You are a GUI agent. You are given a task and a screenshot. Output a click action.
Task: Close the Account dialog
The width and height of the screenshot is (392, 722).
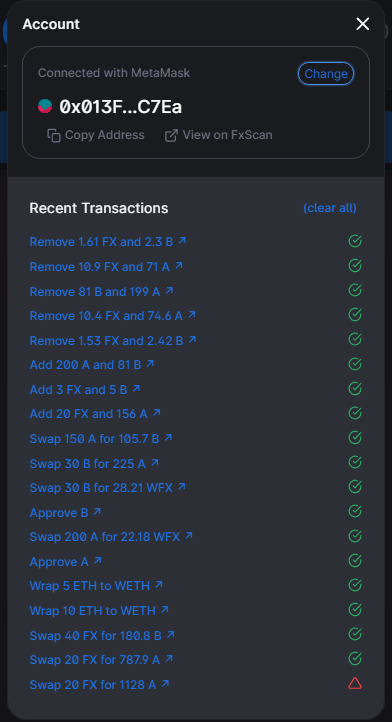pyautogui.click(x=363, y=24)
